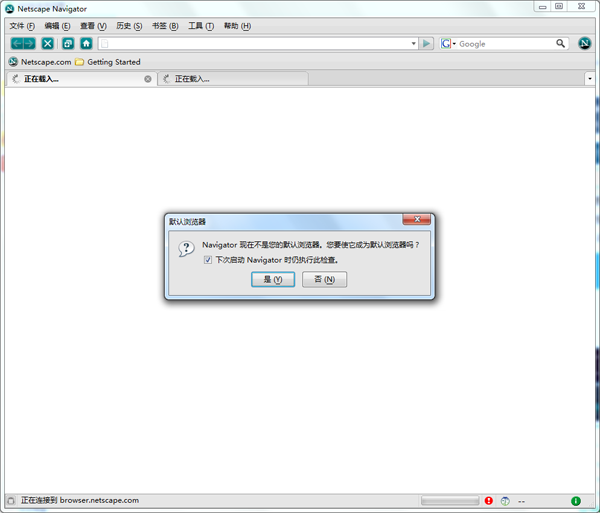This screenshot has height=513, width=600.
Task: Open the Getting Started bookmark folder
Action: coord(108,62)
